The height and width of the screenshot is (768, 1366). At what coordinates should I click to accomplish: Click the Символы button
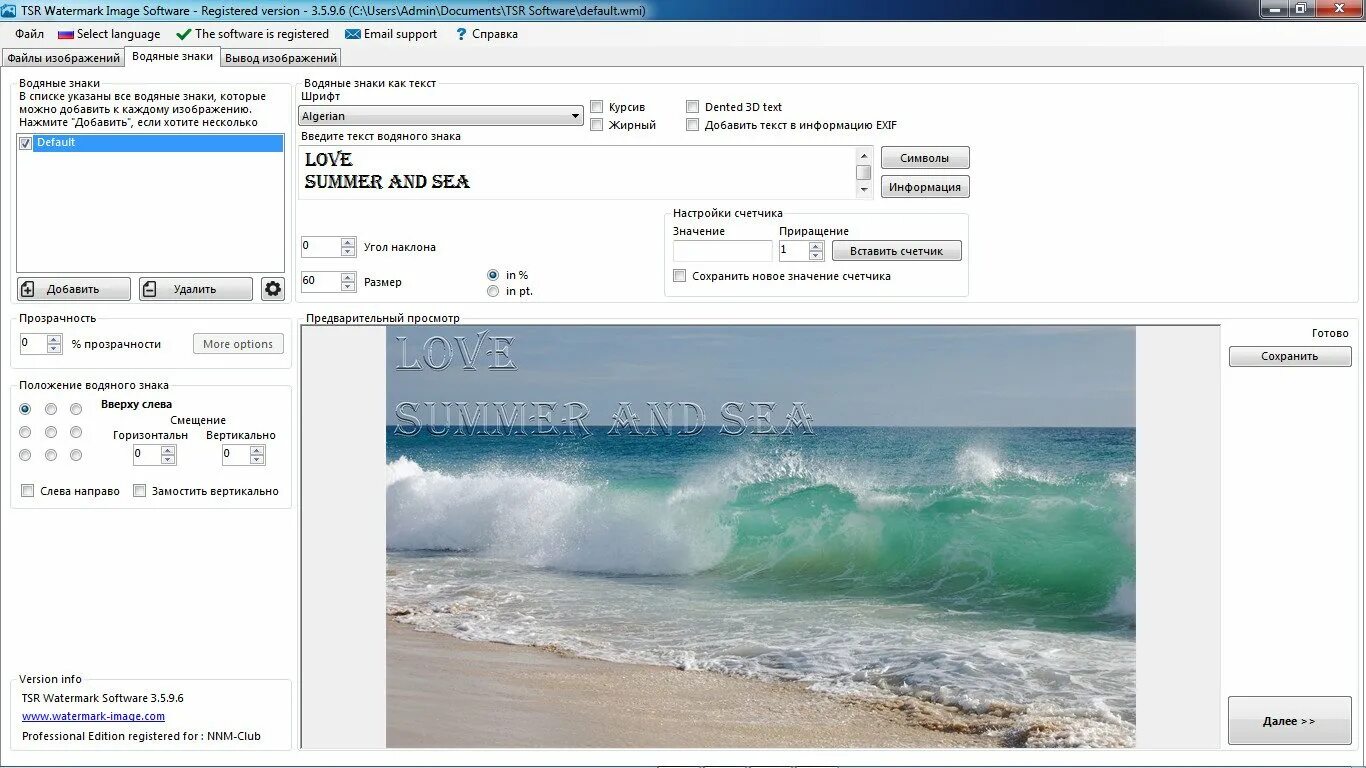(925, 158)
